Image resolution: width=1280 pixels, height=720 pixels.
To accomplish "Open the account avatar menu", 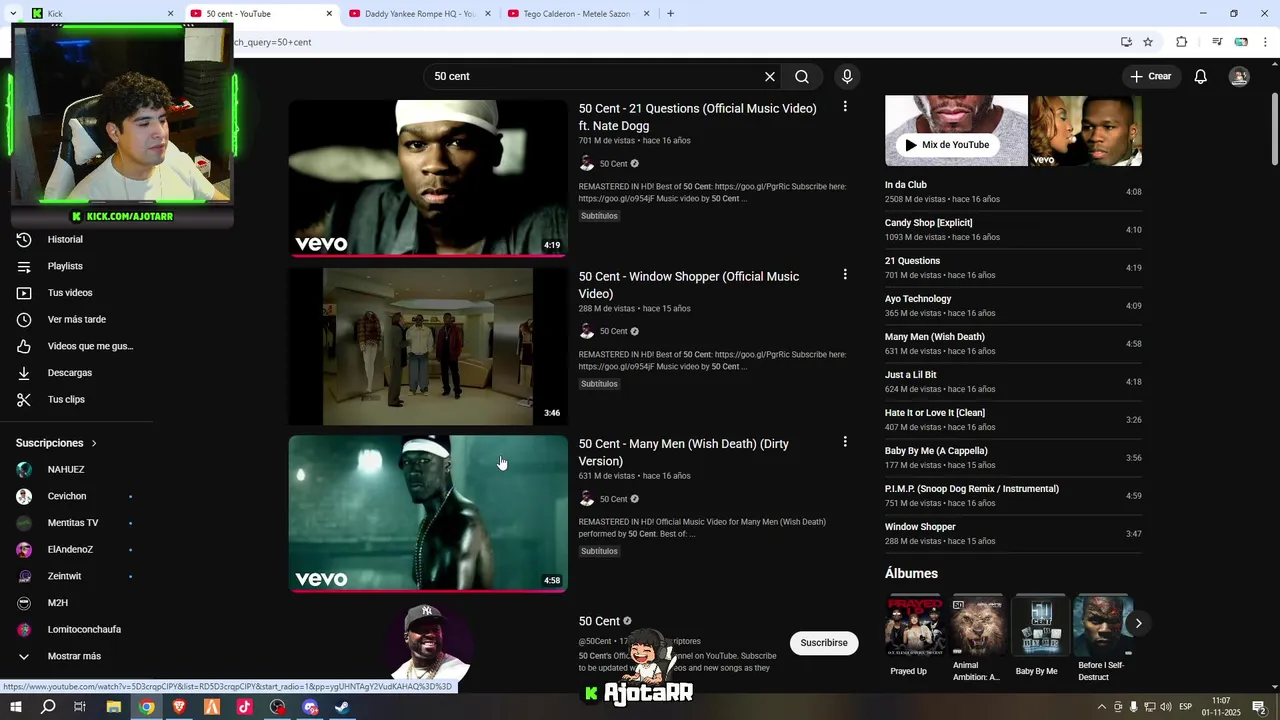I will point(1239,77).
